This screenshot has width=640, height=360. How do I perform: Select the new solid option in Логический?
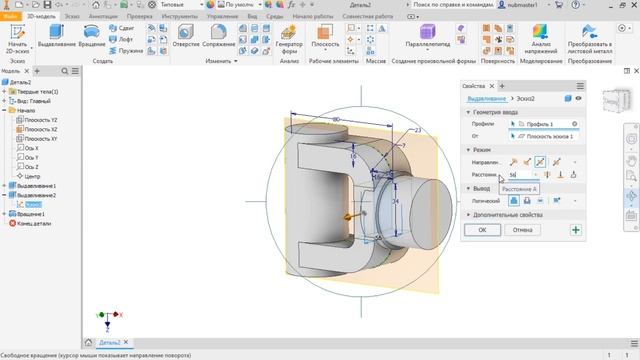[x=556, y=200]
